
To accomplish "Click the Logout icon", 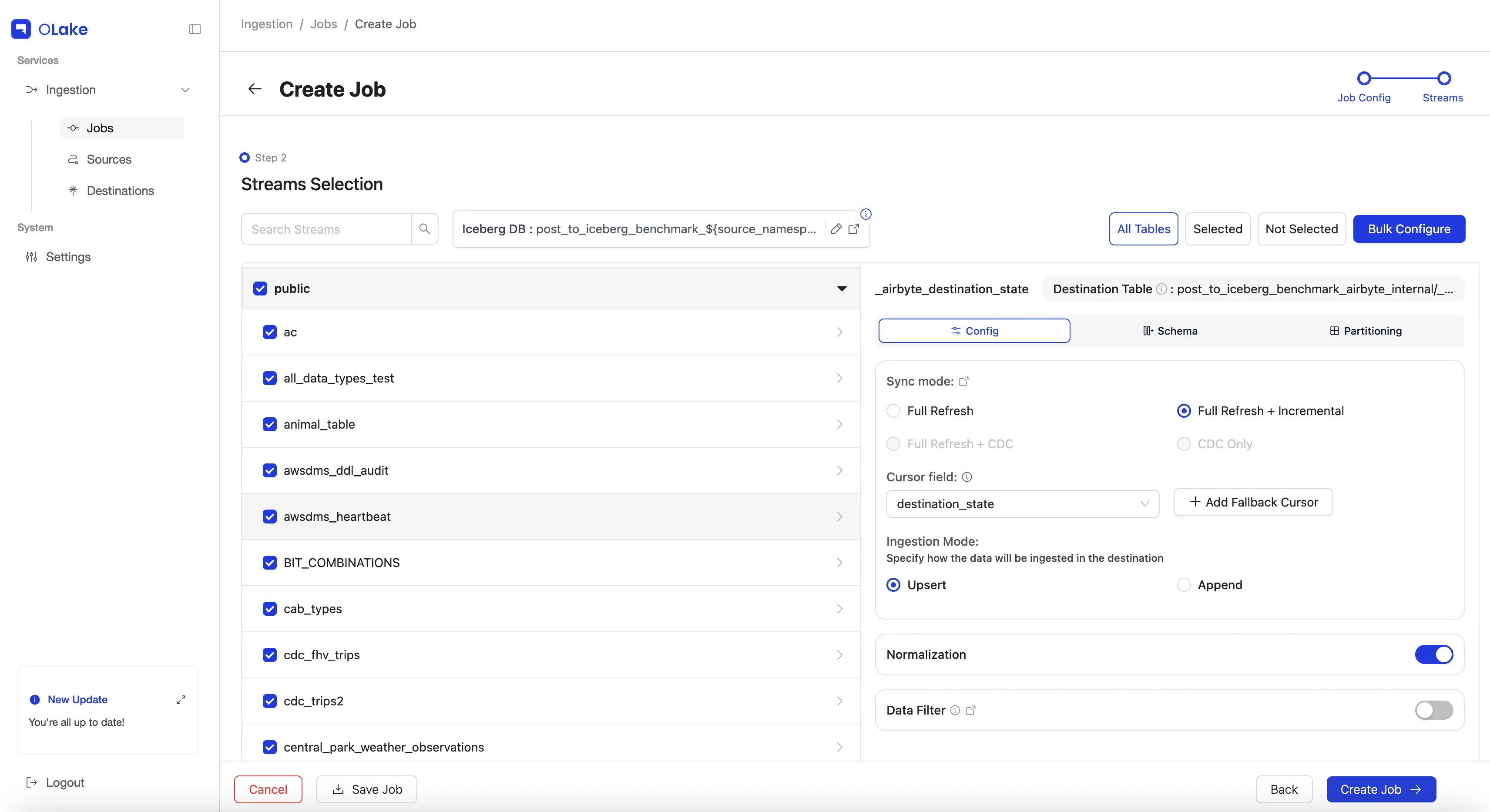I will [x=32, y=782].
